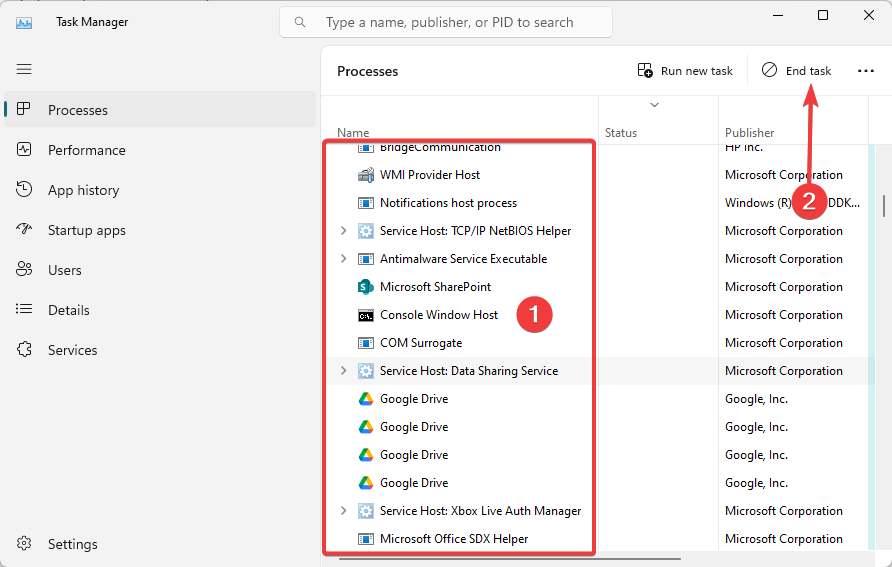This screenshot has height=567, width=892.
Task: Click the Settings gear icon
Action: [x=24, y=544]
